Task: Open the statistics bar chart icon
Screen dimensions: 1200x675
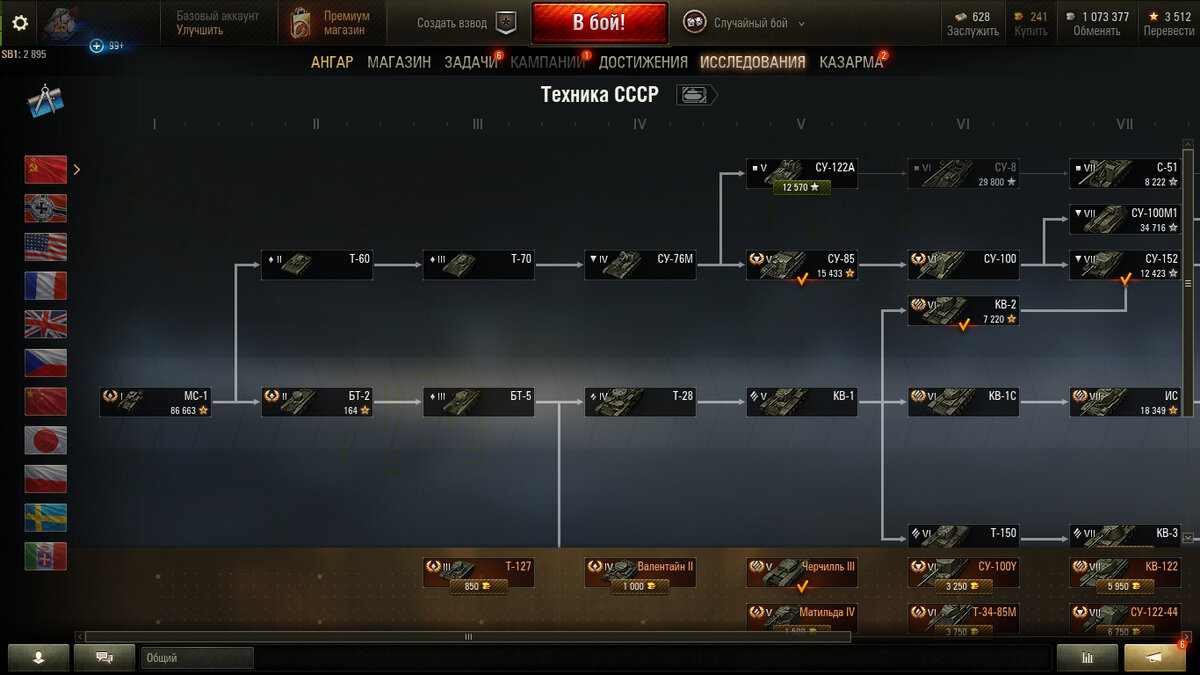Action: tap(1087, 657)
